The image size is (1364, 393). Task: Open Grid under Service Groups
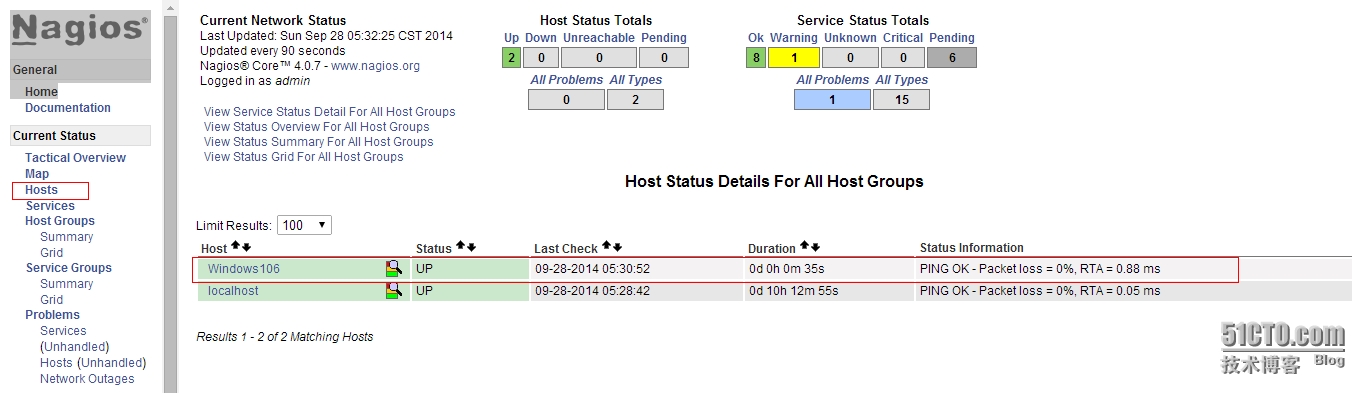(x=51, y=300)
